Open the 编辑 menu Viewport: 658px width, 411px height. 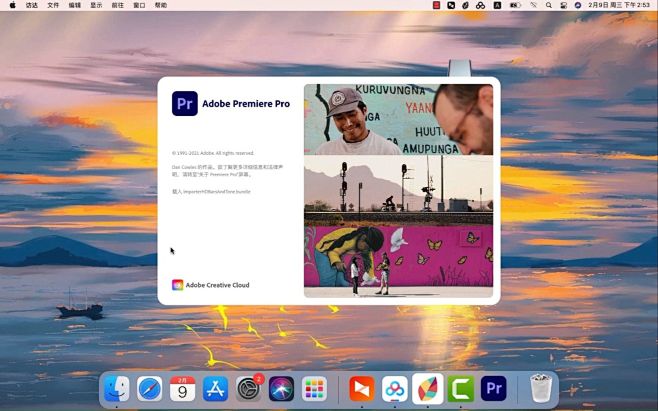click(x=75, y=5)
